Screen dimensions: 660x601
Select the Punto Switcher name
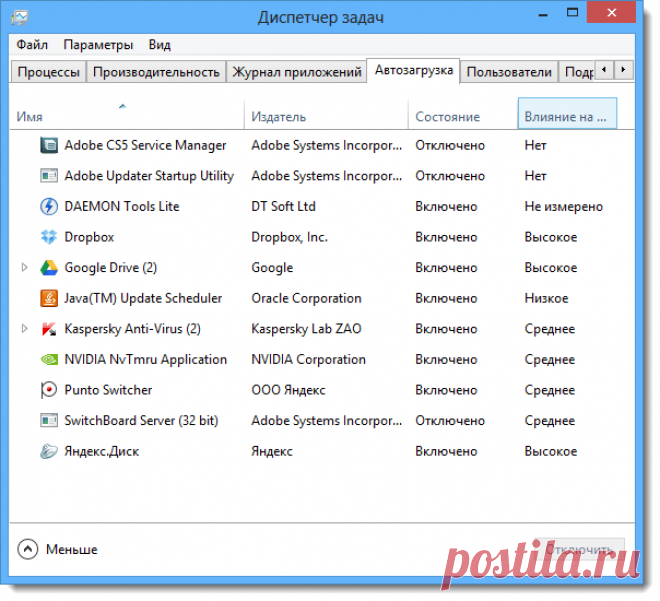pos(108,390)
